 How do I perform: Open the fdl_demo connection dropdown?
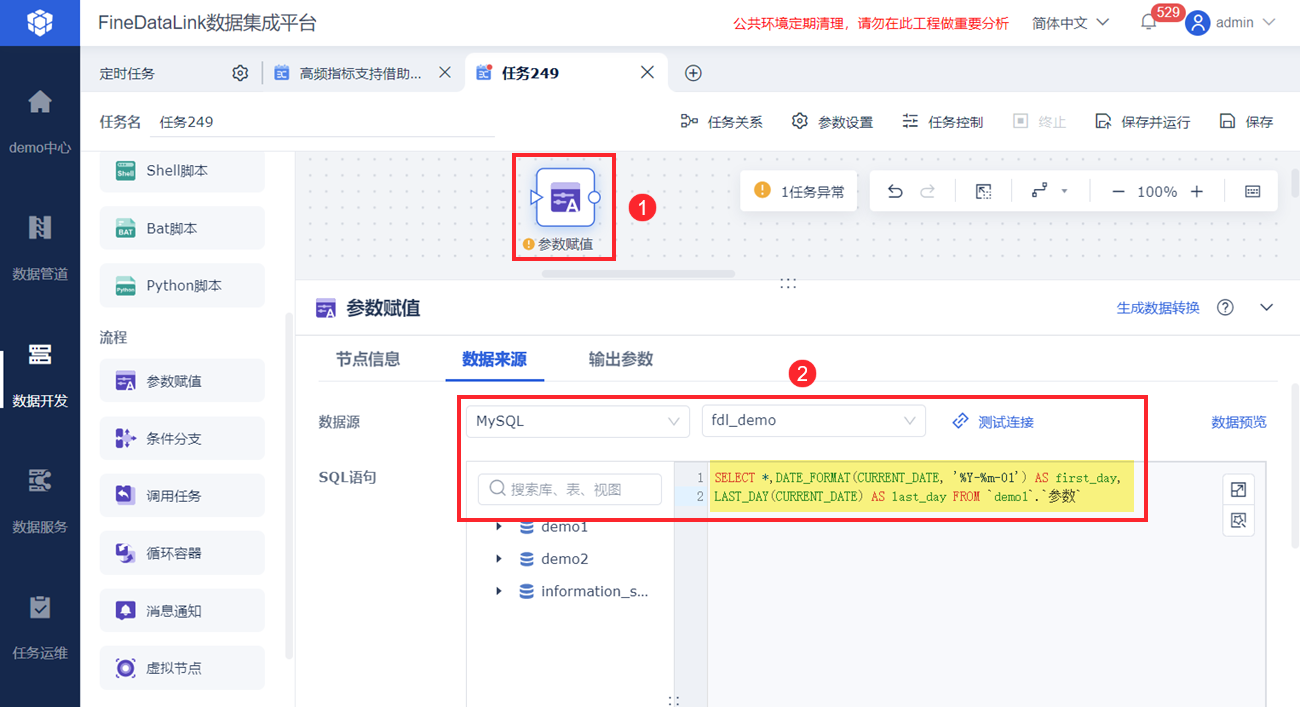coord(814,421)
